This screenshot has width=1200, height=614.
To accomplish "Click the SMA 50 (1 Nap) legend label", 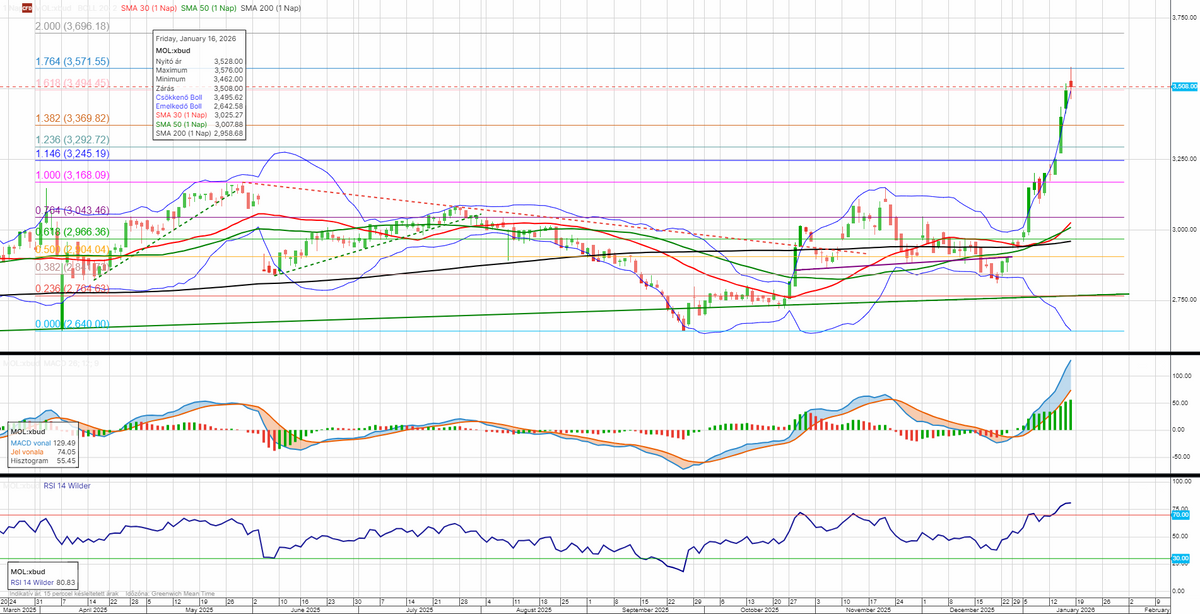I will click(208, 6).
